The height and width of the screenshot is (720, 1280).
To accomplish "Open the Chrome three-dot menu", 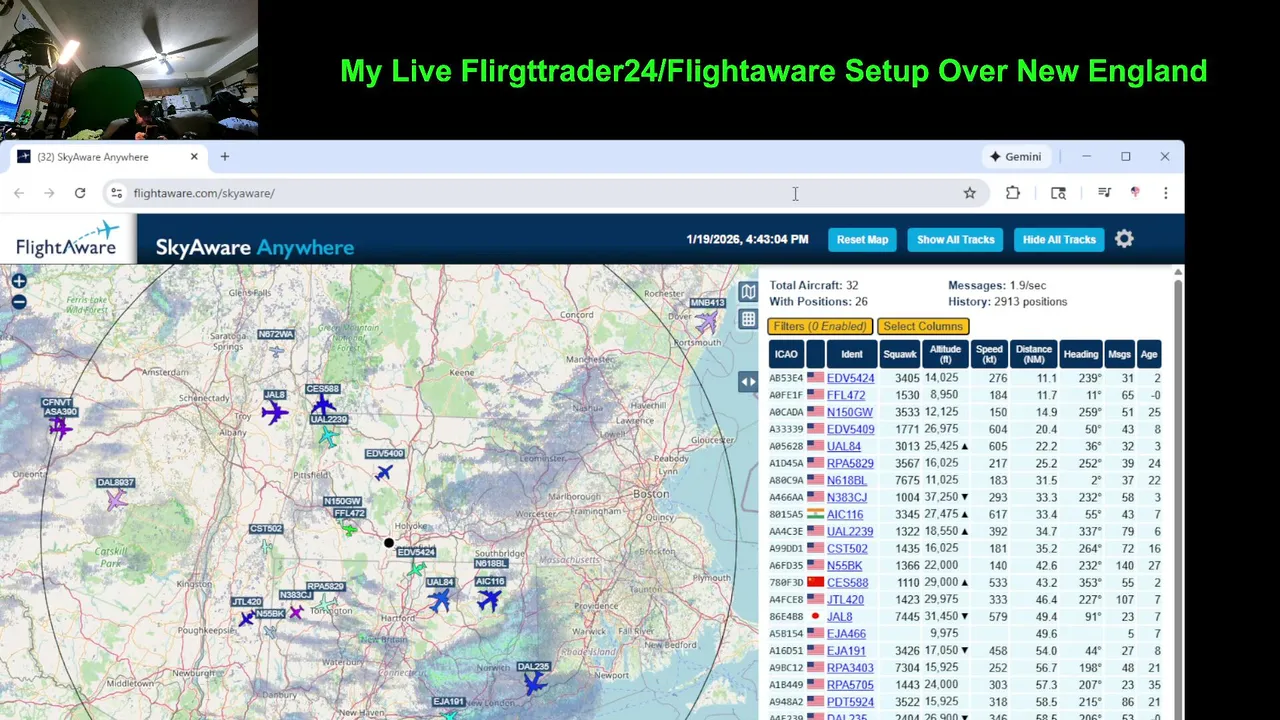I will pos(1165,193).
